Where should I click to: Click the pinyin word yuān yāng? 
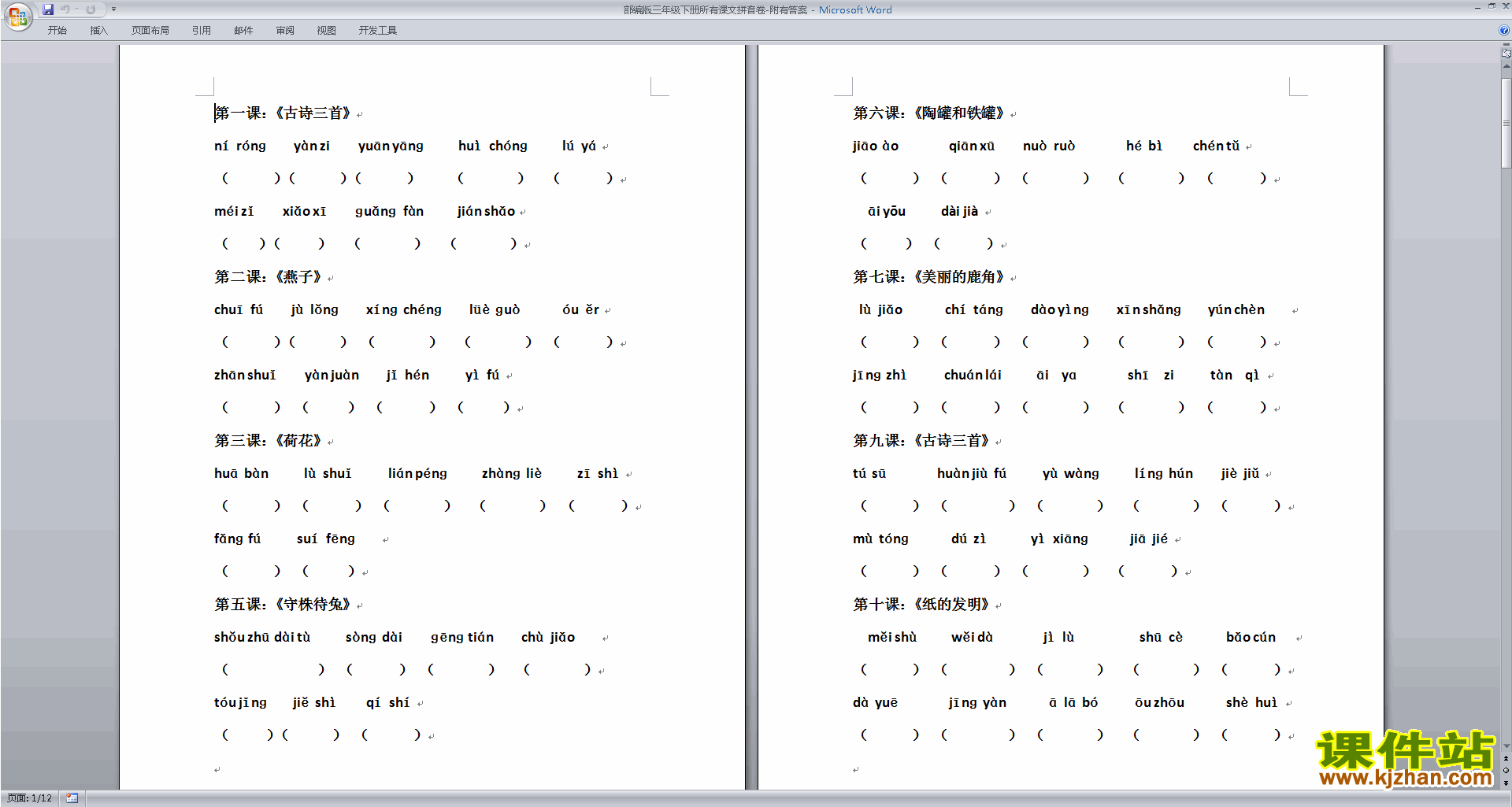(391, 146)
